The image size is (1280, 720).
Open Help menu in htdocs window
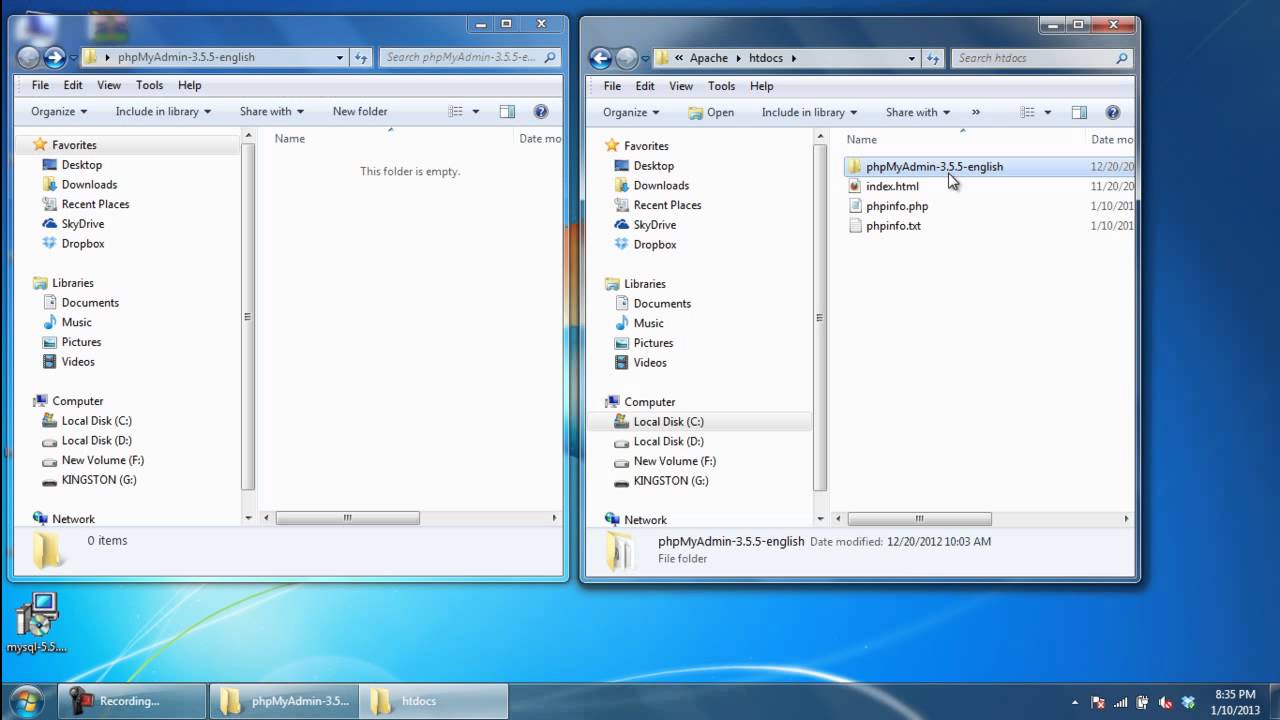pyautogui.click(x=761, y=86)
